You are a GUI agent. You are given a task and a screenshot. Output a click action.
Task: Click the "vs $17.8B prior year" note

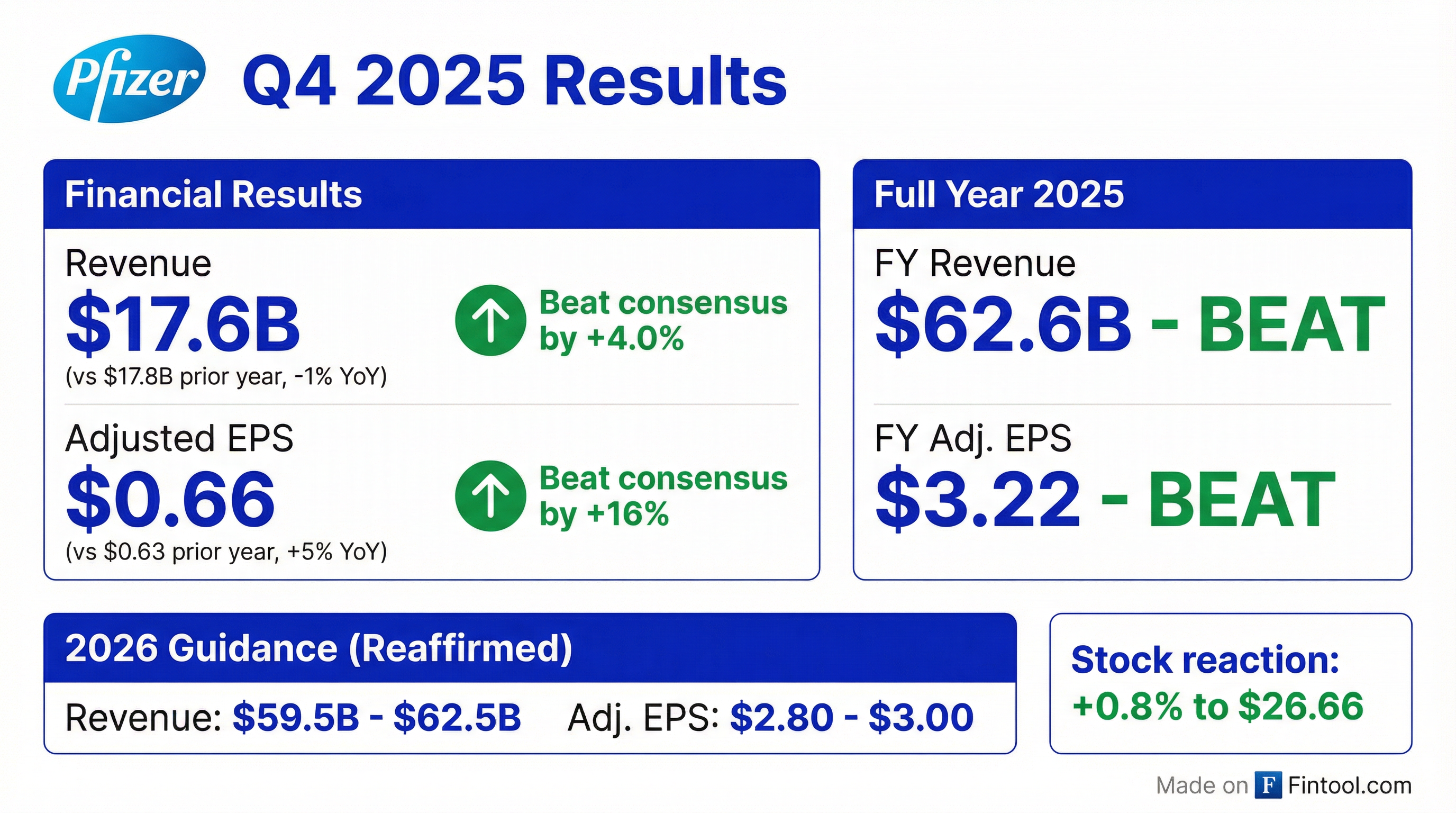point(226,376)
